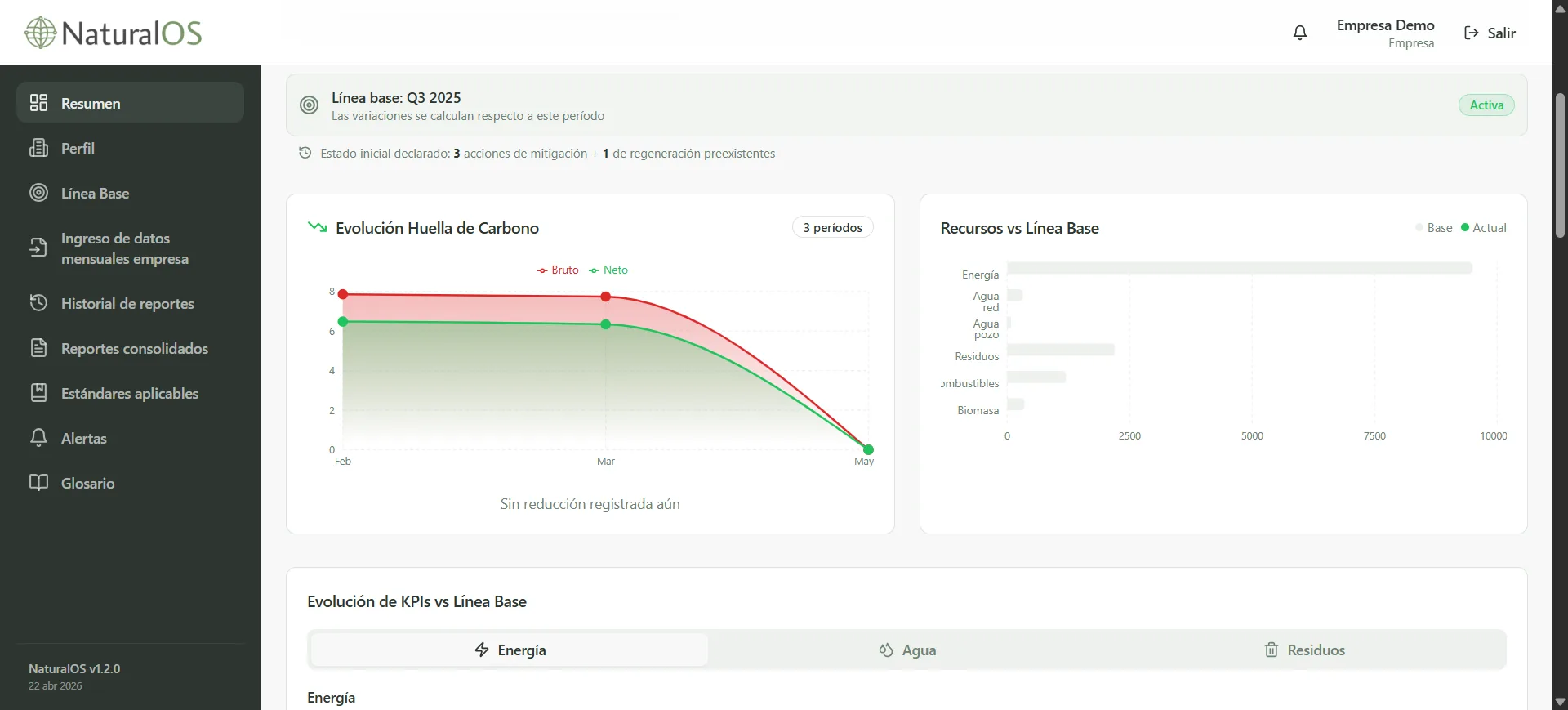Open the notifications bell icon

(x=1300, y=33)
